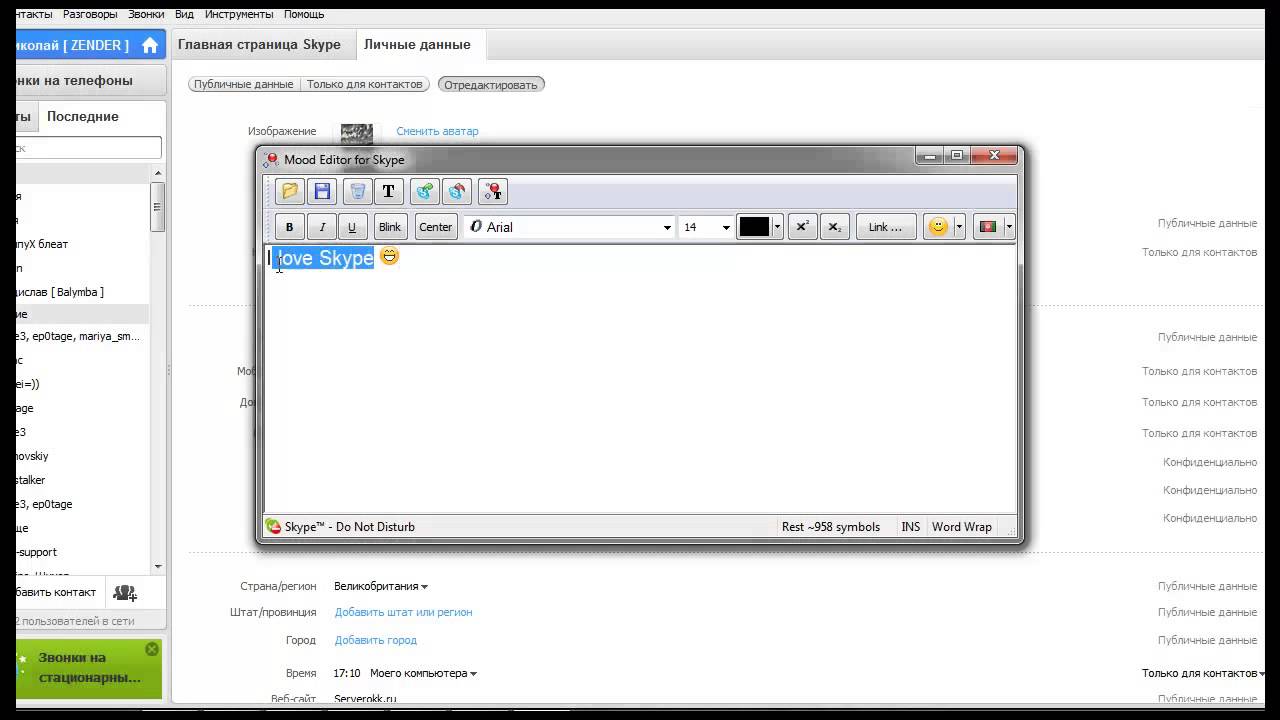Screen dimensions: 1280x720
Task: Open the emoticon list dropdown arrow
Action: [959, 227]
